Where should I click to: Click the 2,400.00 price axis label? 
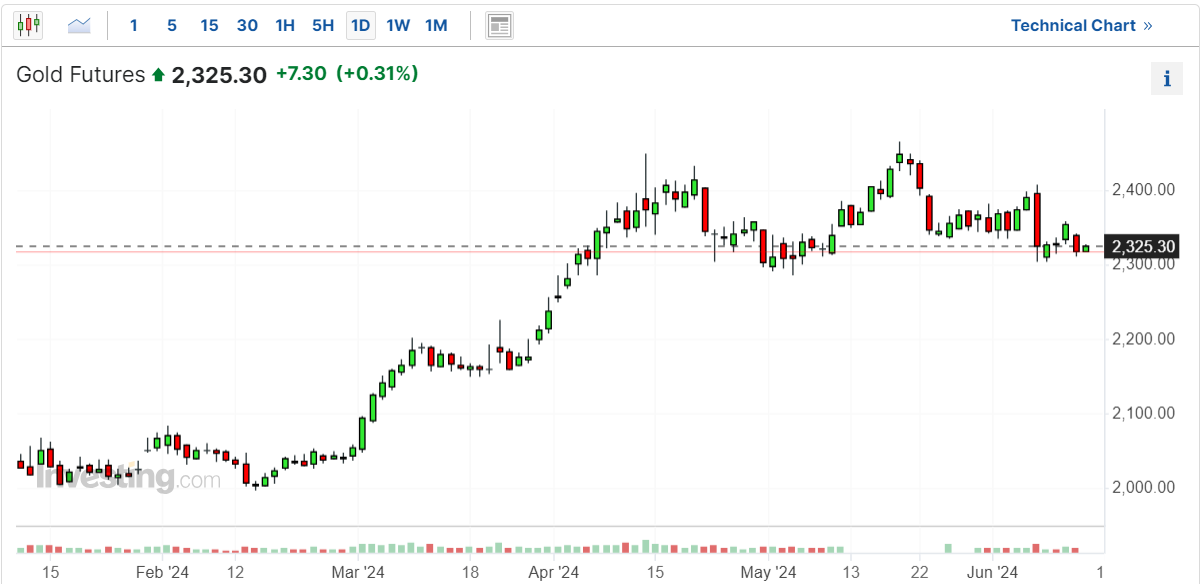(x=1143, y=189)
